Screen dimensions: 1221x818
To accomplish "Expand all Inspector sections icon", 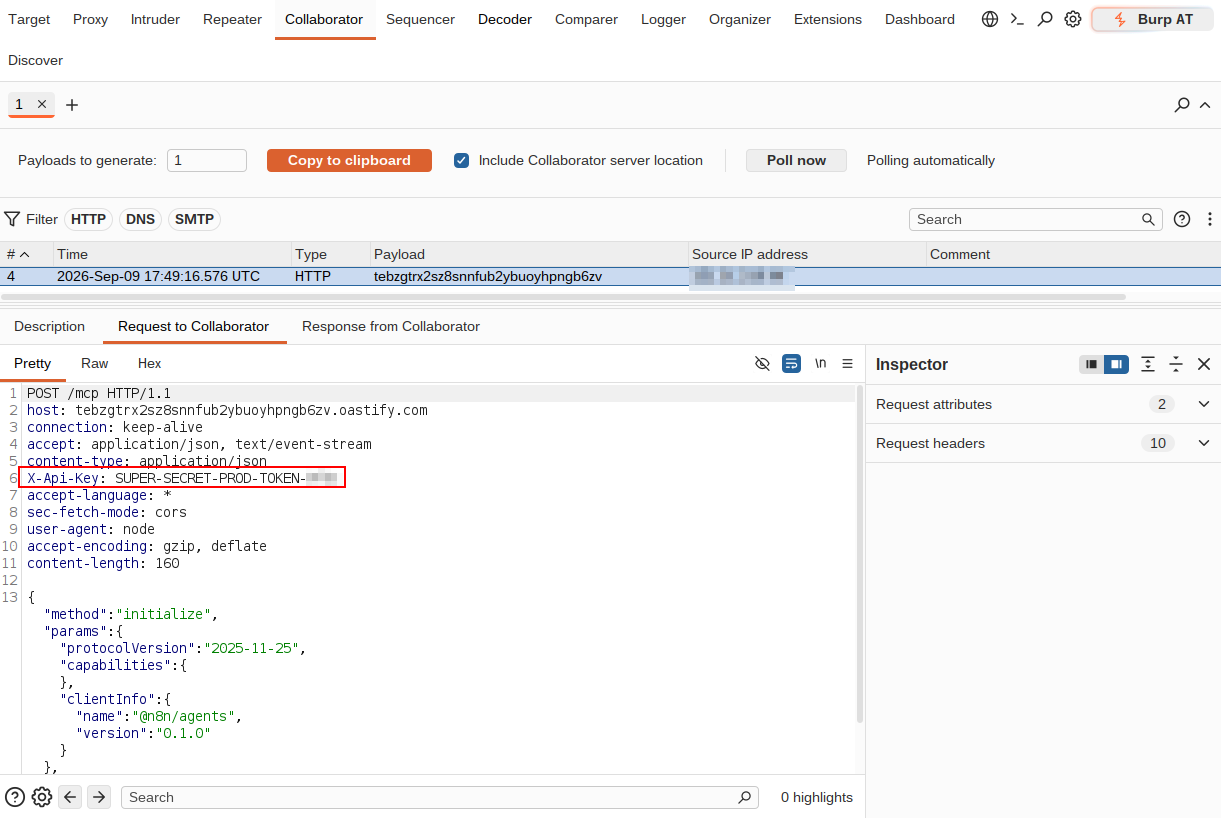I will [1148, 364].
